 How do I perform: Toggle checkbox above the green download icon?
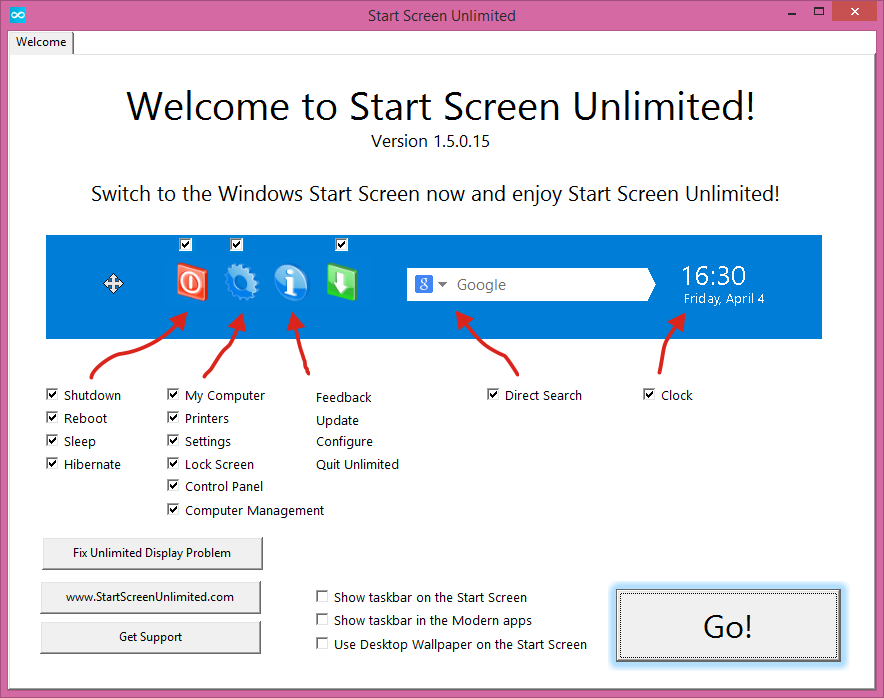(x=341, y=244)
